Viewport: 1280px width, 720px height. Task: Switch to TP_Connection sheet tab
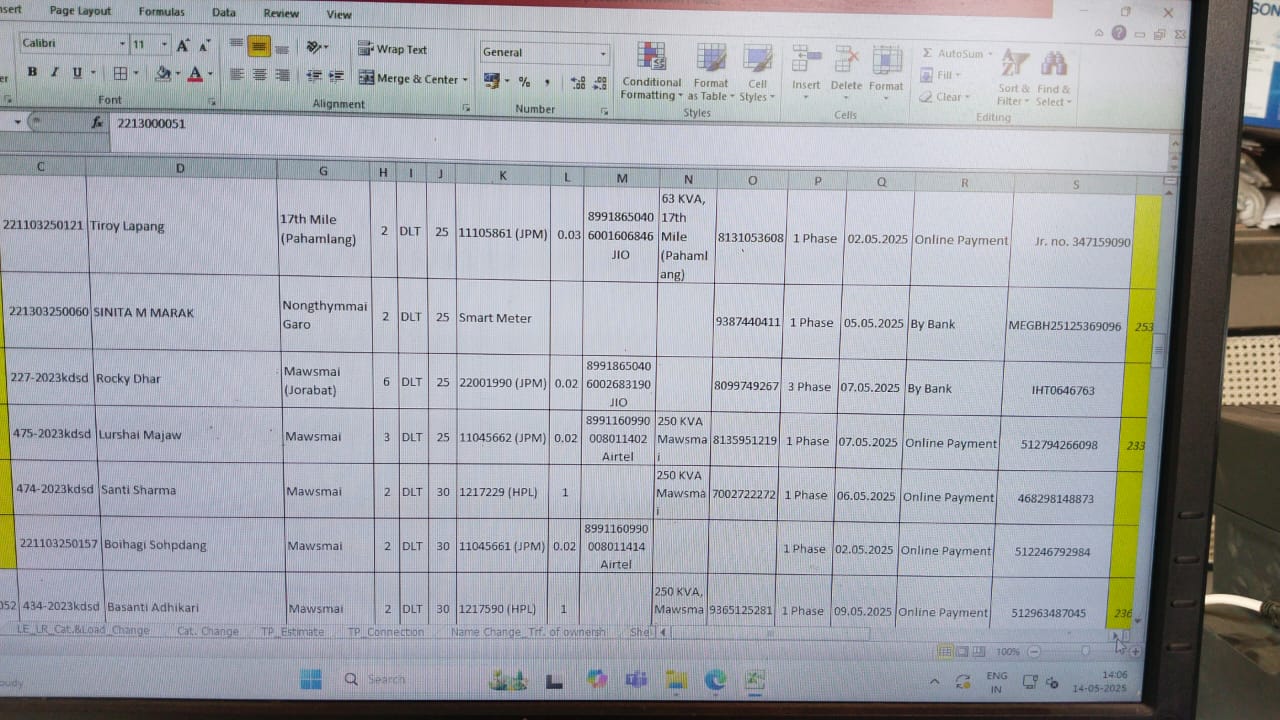385,632
